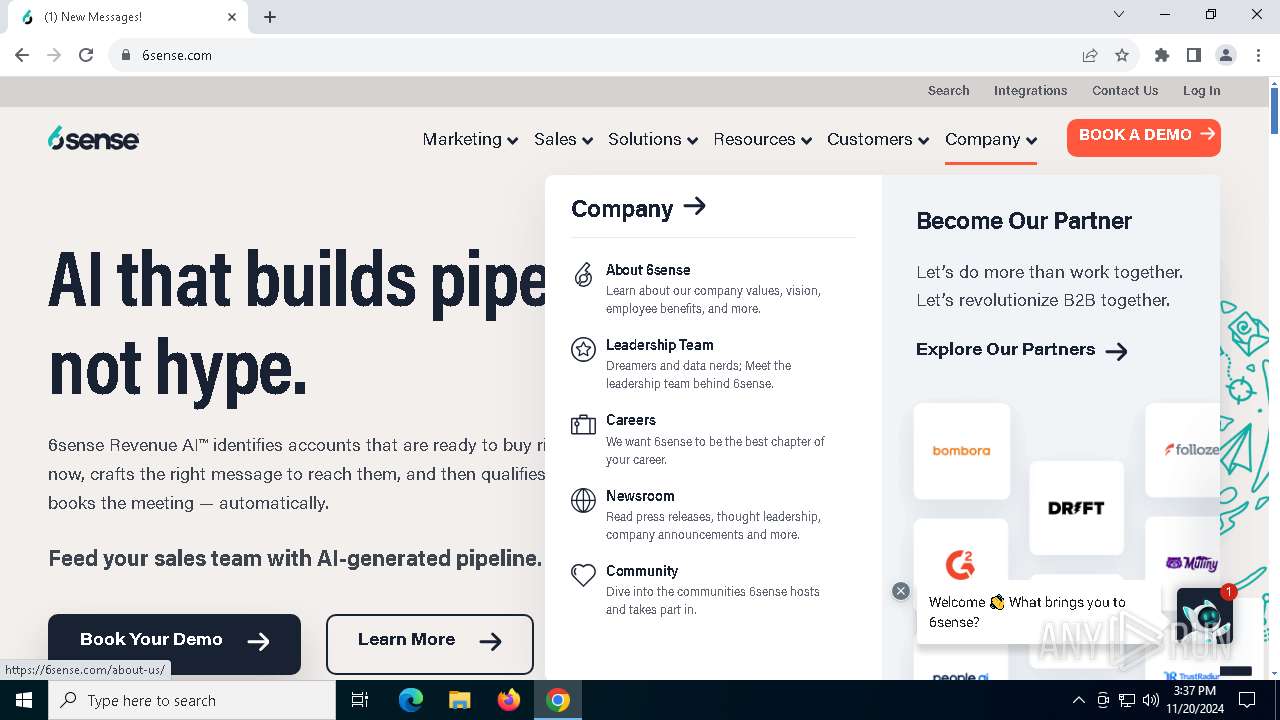
Task: Open the notification center icon
Action: (1247, 700)
